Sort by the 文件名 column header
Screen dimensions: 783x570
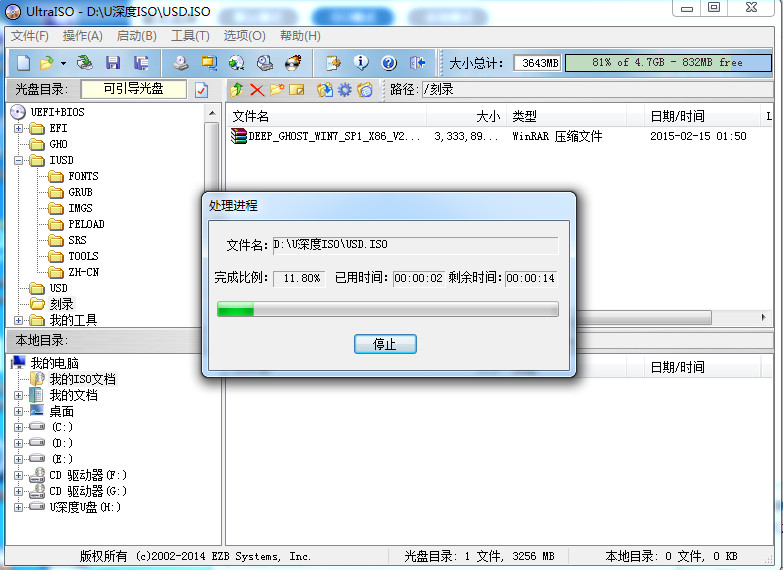(327, 116)
